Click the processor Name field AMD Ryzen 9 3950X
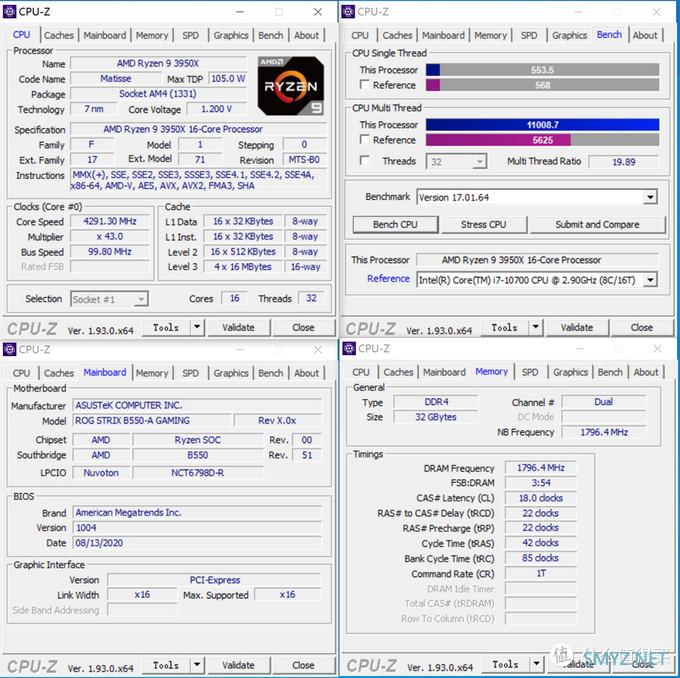This screenshot has width=680, height=678. pos(158,63)
